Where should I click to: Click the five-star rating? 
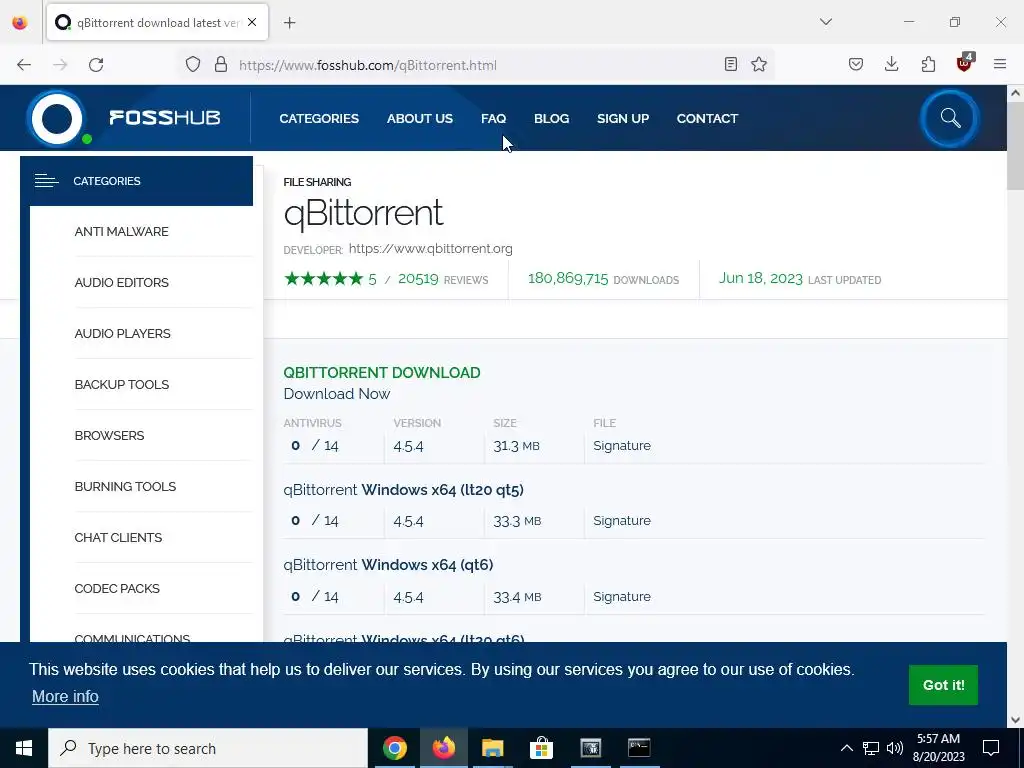[x=323, y=279]
